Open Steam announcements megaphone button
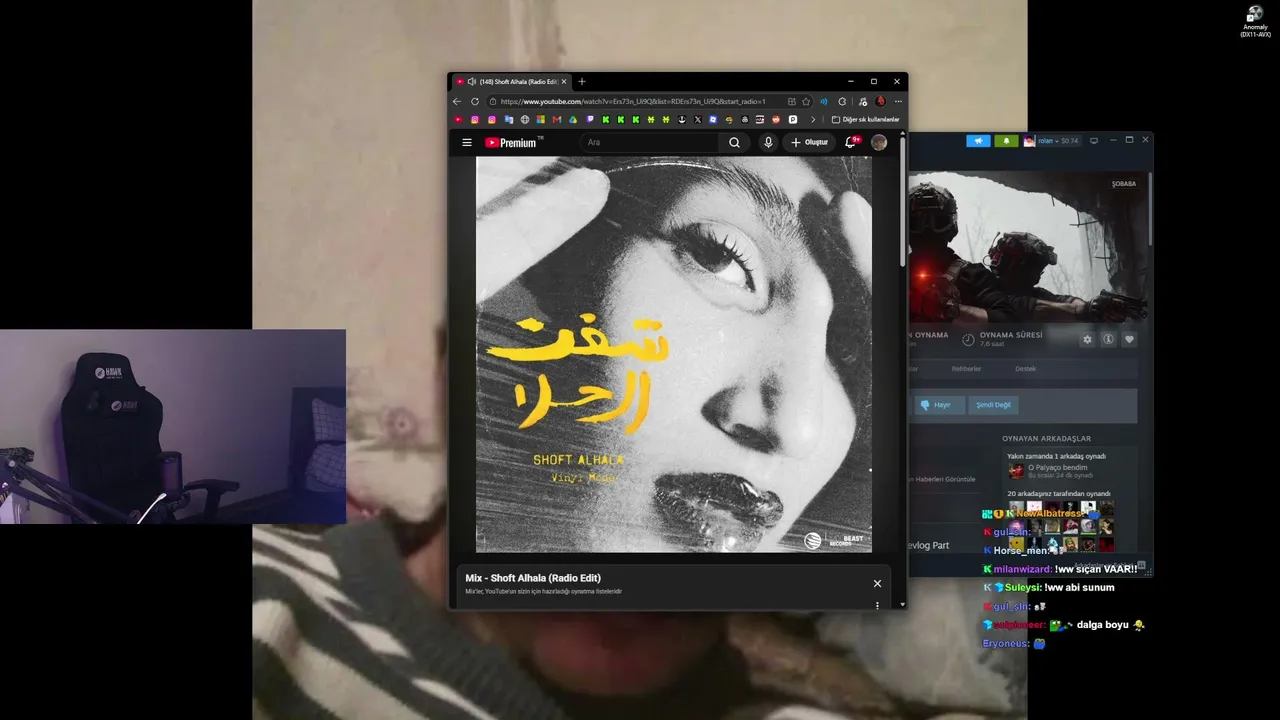The width and height of the screenshot is (1280, 720). coord(978,141)
